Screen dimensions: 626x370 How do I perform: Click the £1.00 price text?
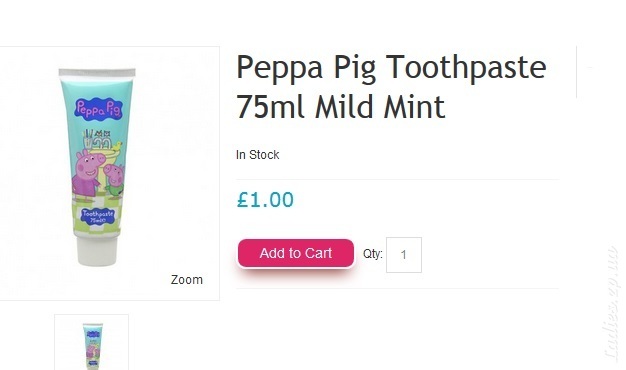click(265, 200)
